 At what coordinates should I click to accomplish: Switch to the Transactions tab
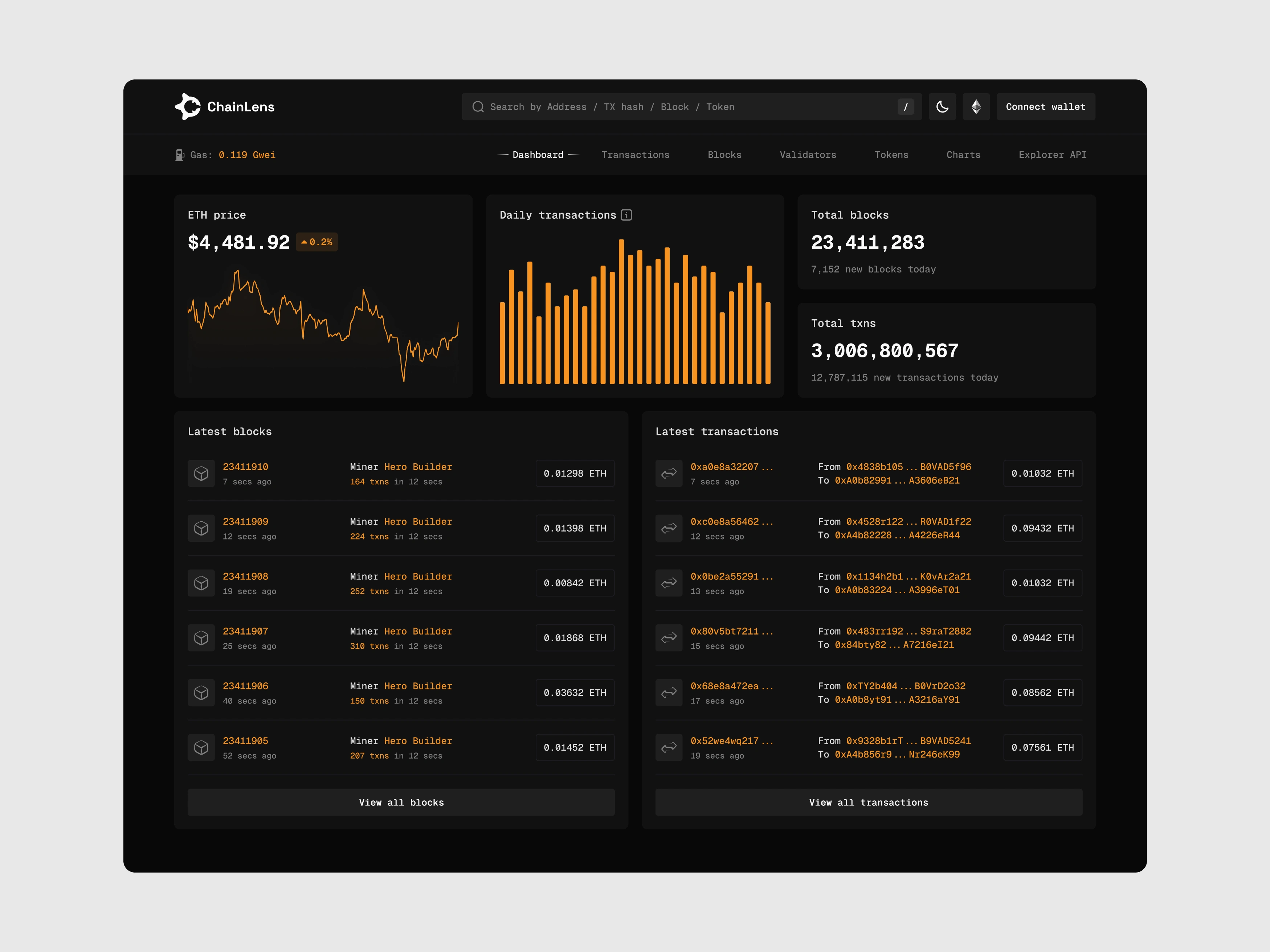(635, 155)
